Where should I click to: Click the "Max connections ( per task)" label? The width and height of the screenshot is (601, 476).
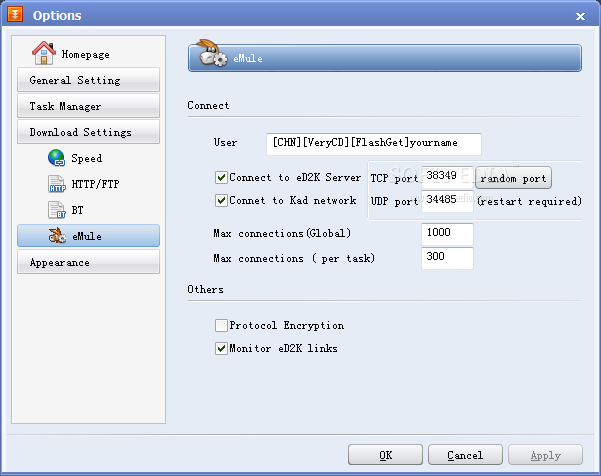294,258
